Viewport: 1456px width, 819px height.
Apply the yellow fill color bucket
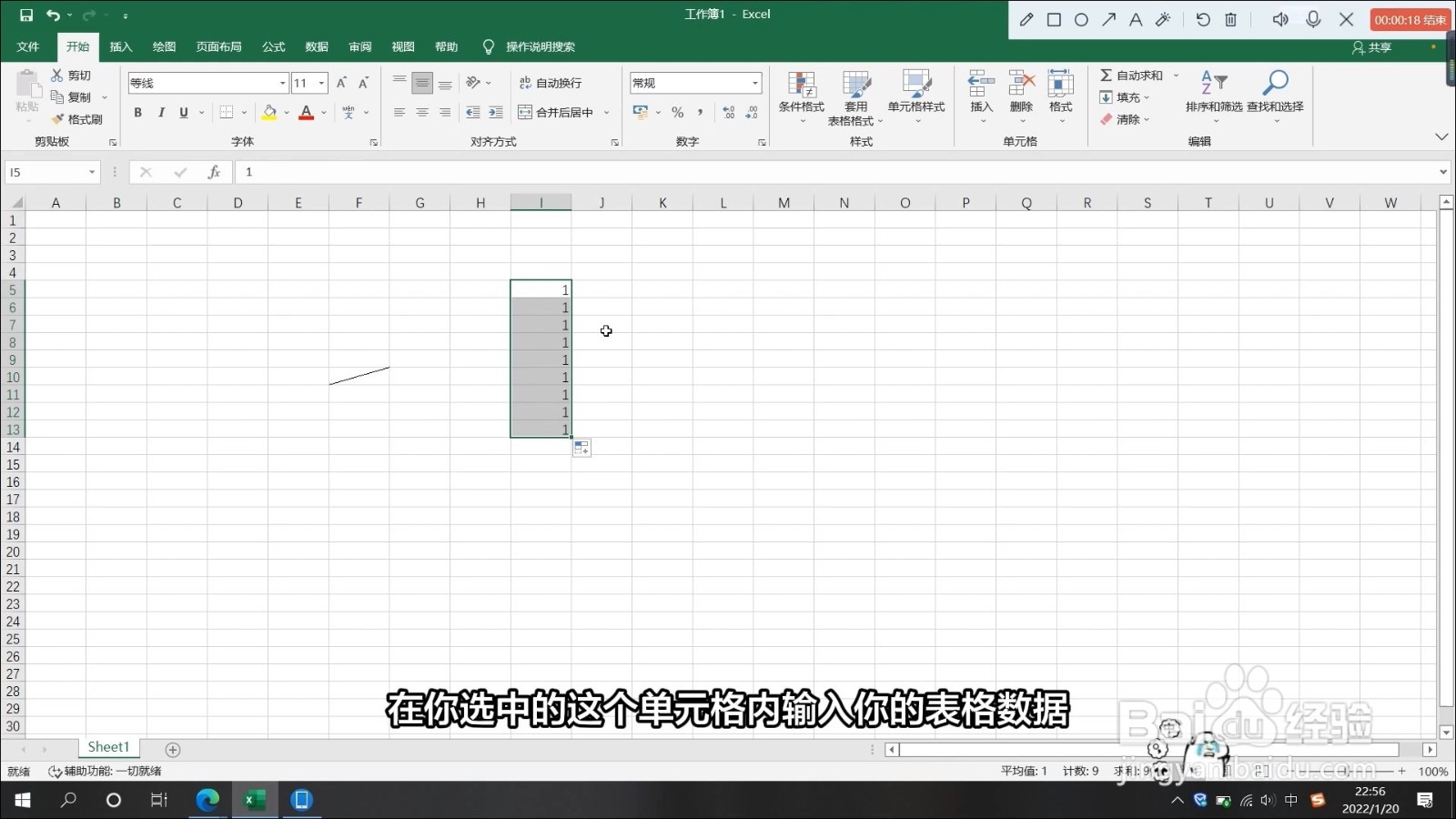(269, 112)
